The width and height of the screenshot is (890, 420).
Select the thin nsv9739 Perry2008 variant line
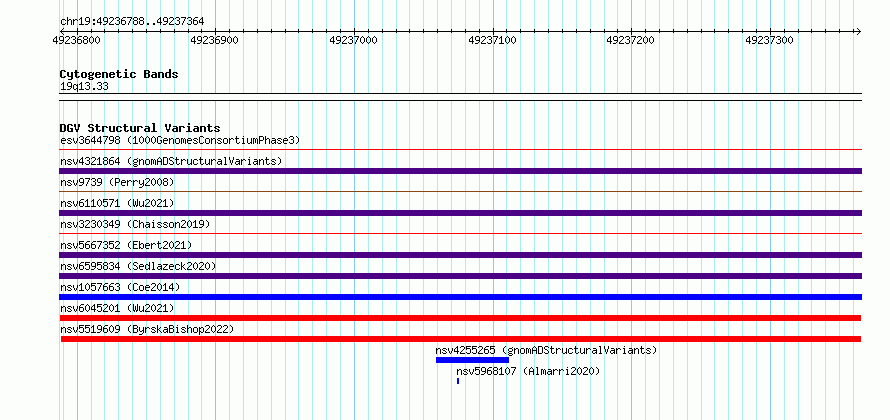tap(460, 192)
